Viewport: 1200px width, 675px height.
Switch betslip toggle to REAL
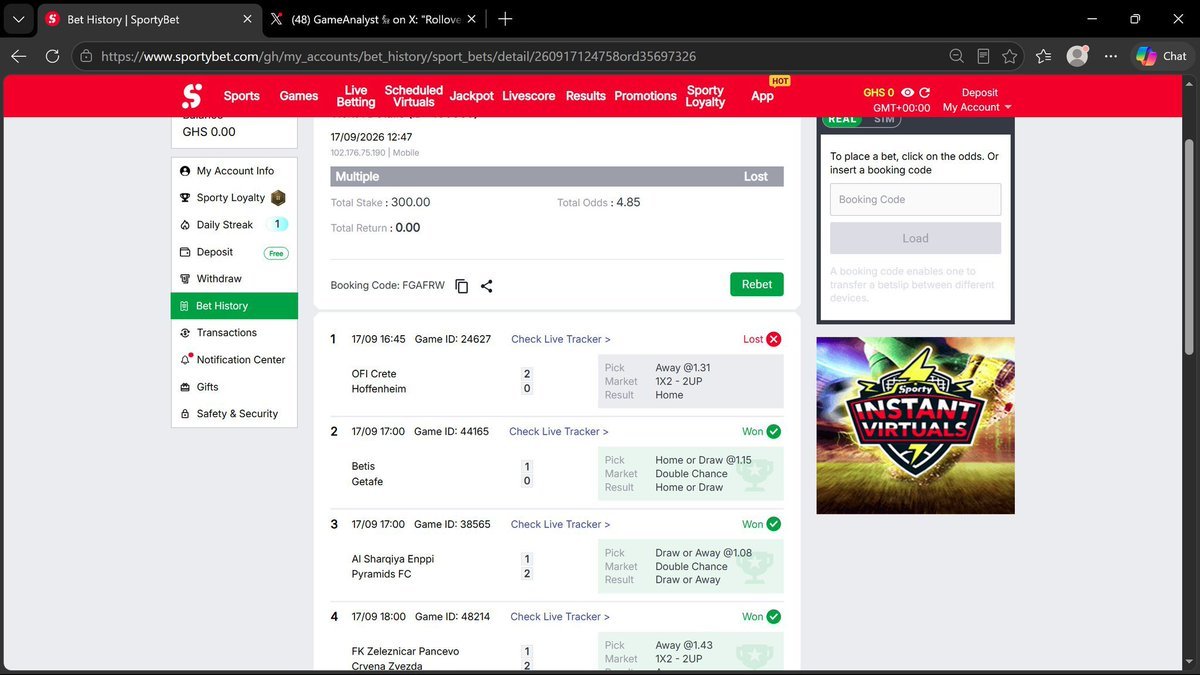[843, 119]
